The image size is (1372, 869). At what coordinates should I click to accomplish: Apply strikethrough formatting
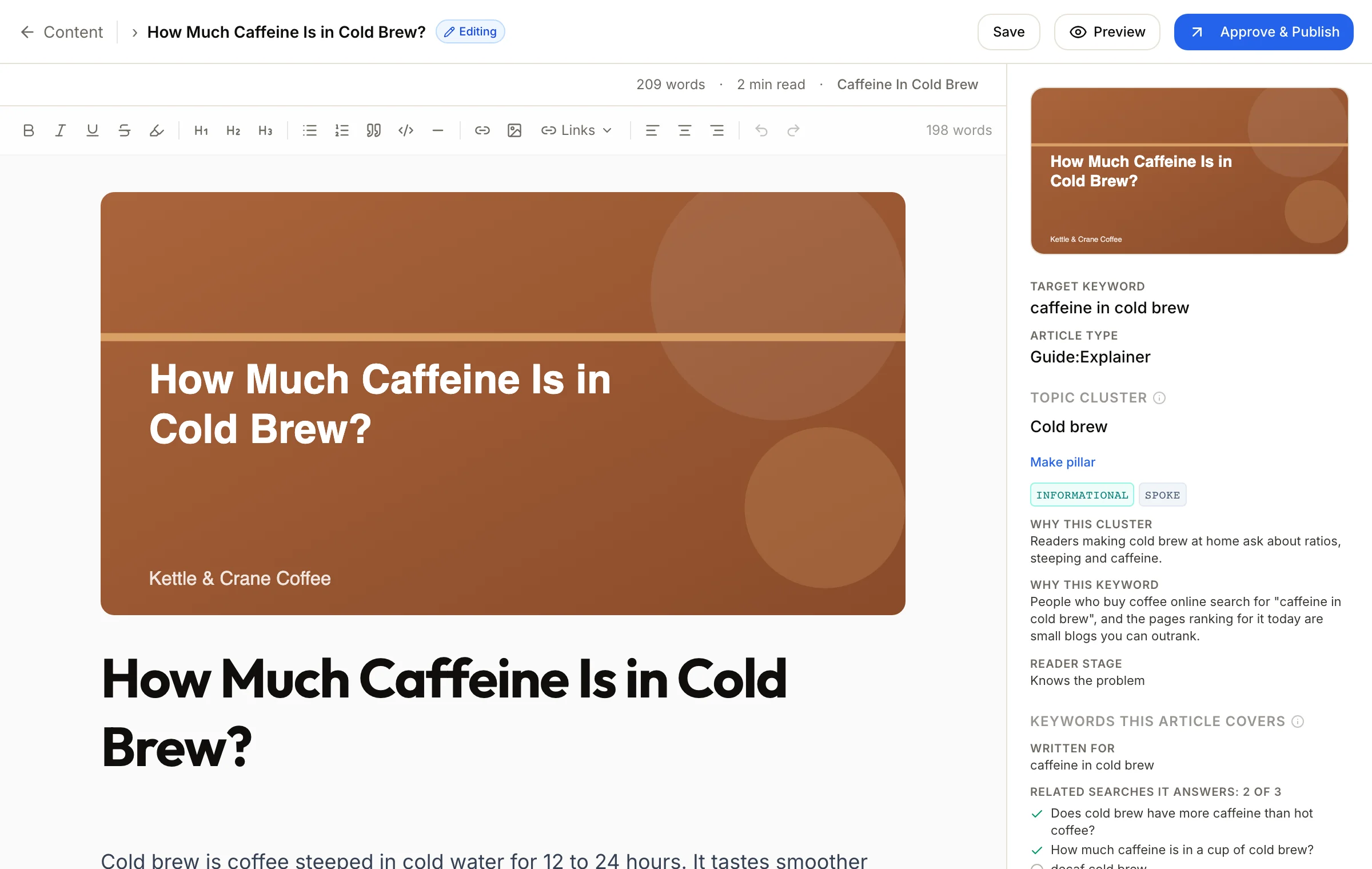pyautogui.click(x=124, y=130)
